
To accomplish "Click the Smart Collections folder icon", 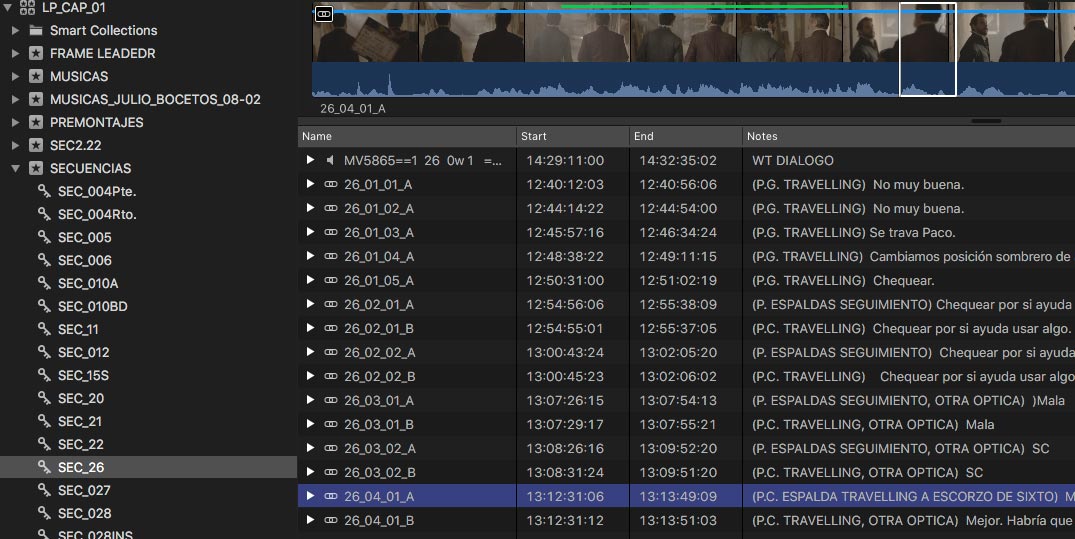I will [36, 30].
